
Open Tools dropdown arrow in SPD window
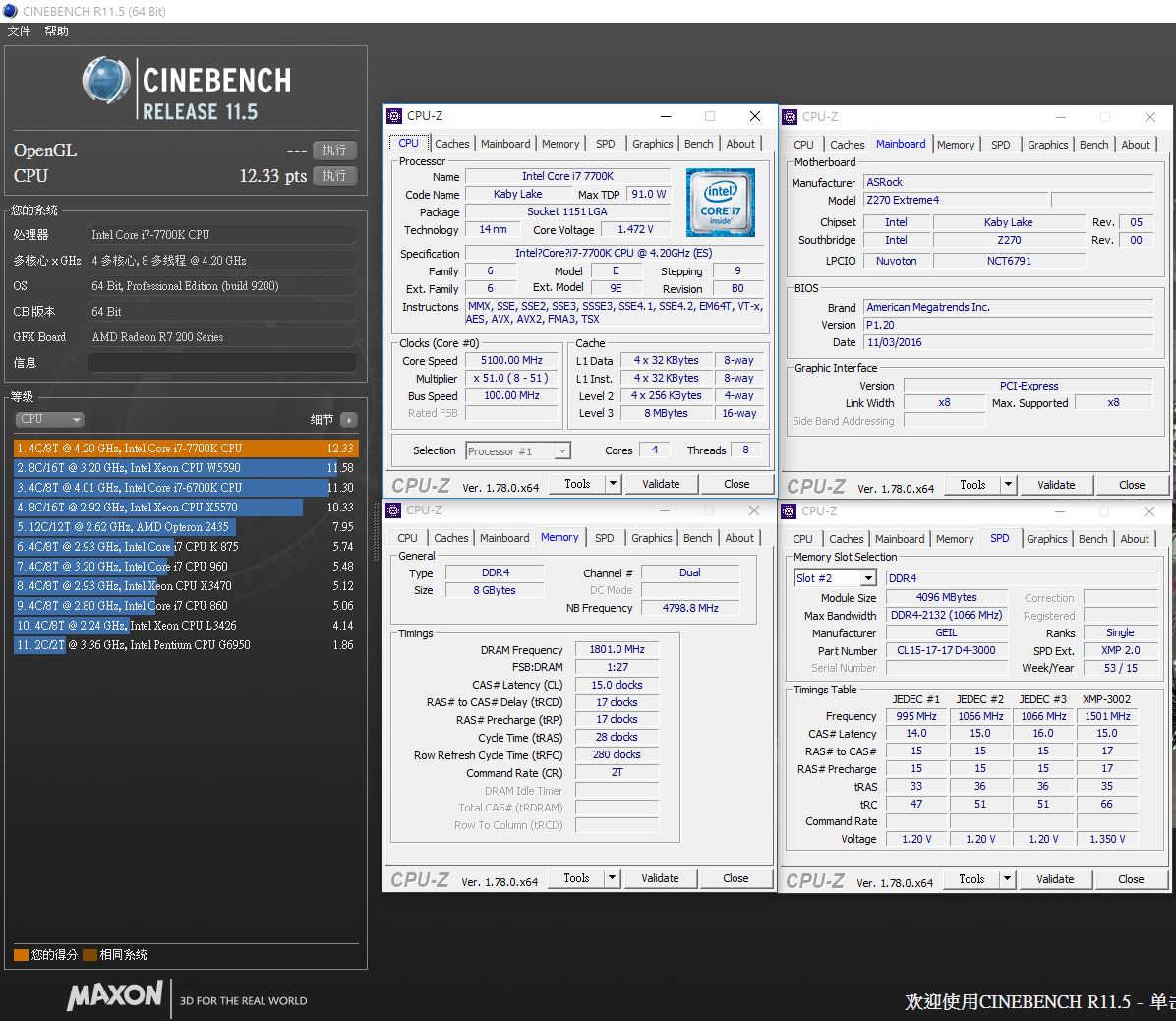[x=1008, y=878]
